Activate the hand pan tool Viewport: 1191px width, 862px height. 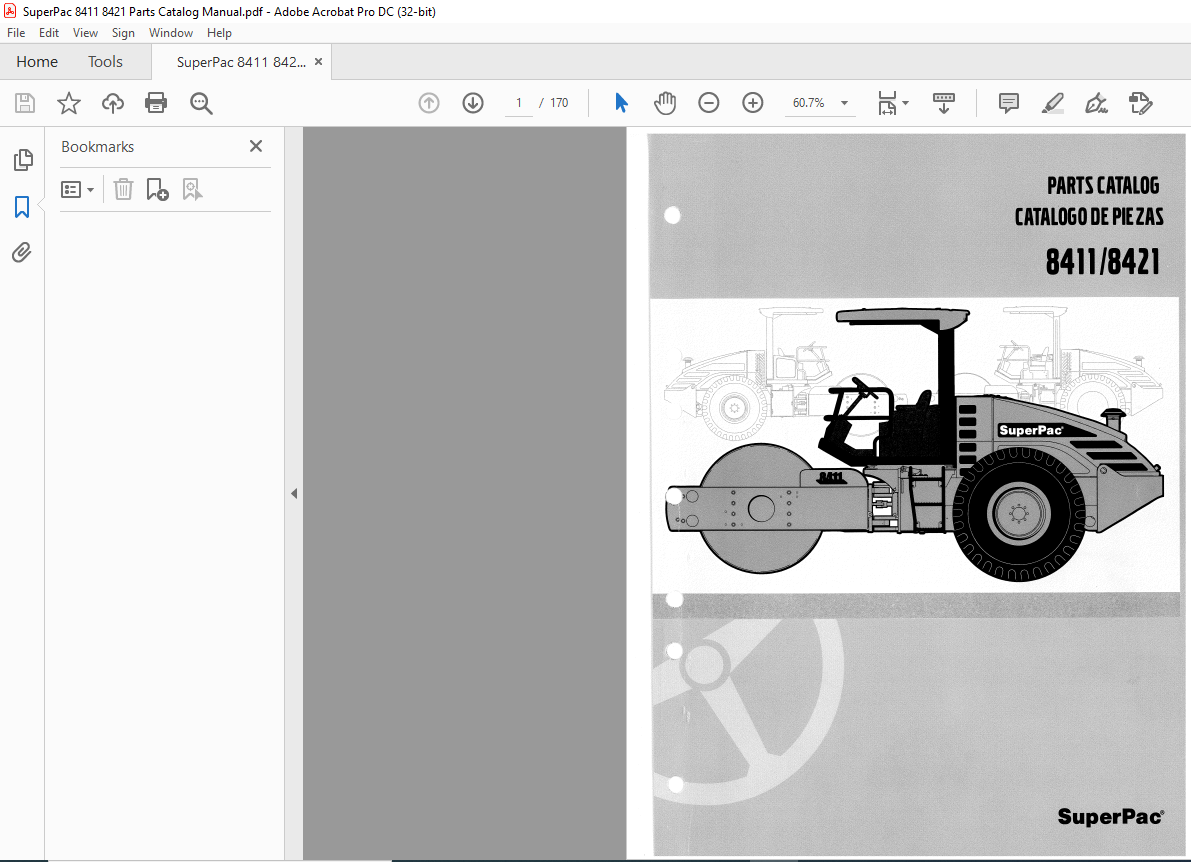[x=665, y=103]
